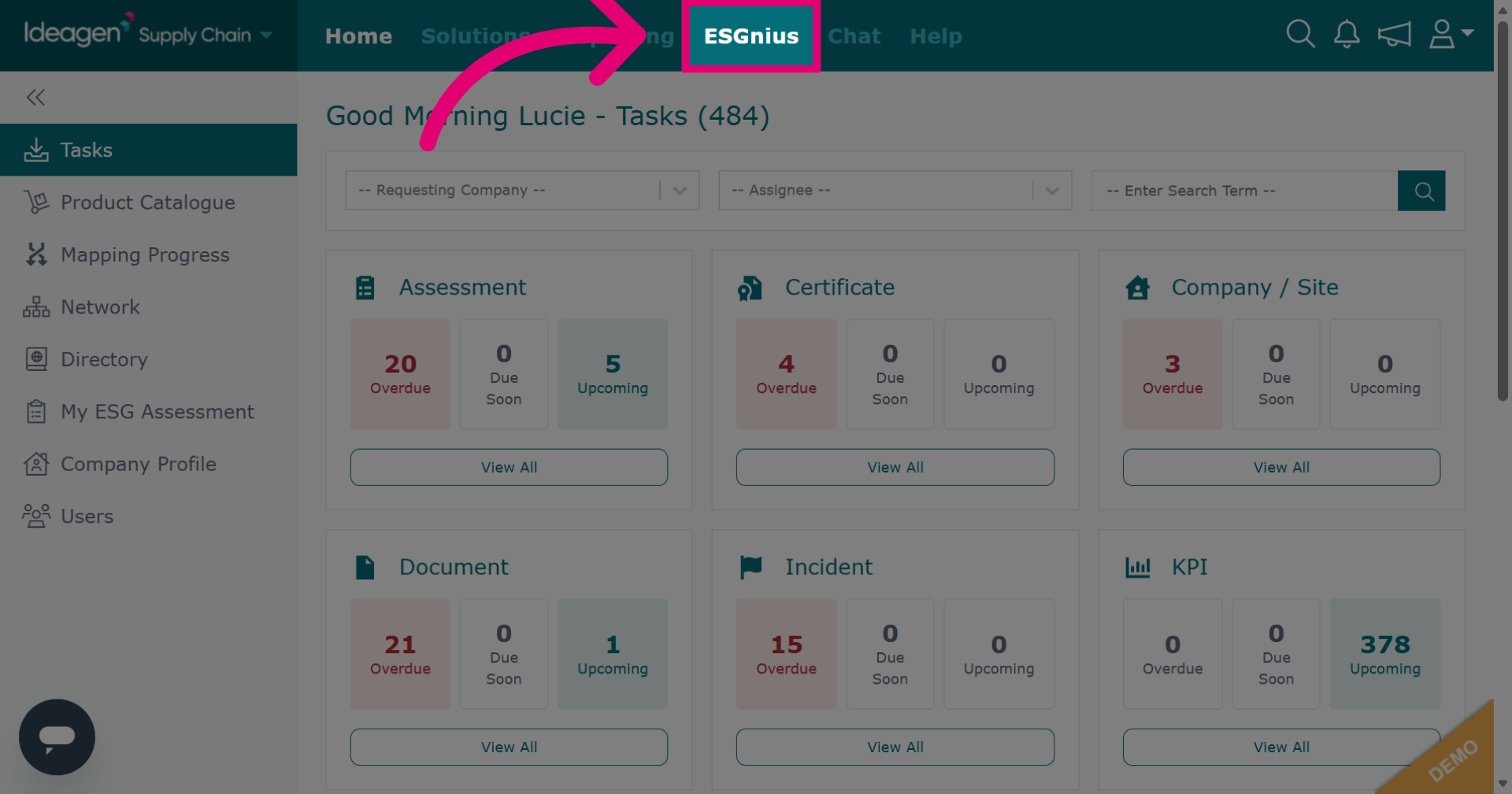Open the chat bubble widget
1512x794 pixels.
point(57,737)
